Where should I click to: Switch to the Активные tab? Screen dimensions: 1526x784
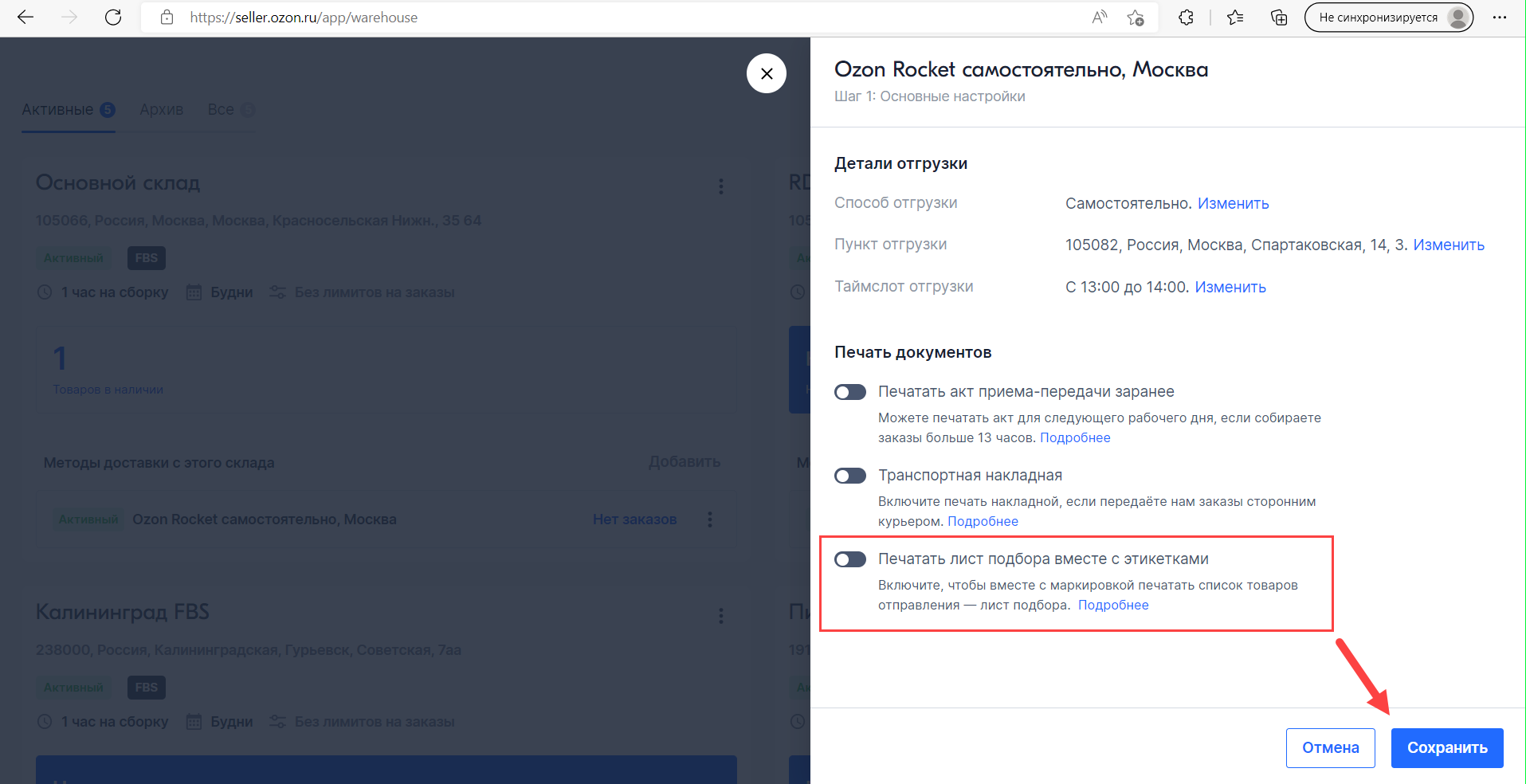[69, 110]
